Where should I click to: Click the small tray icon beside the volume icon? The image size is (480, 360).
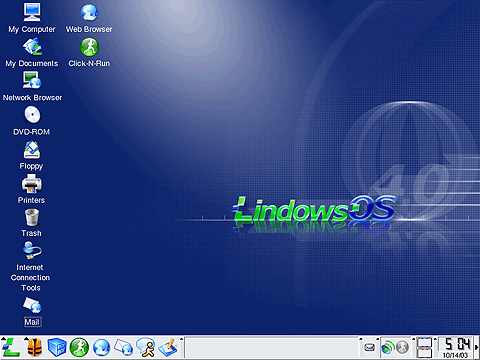tap(369, 348)
